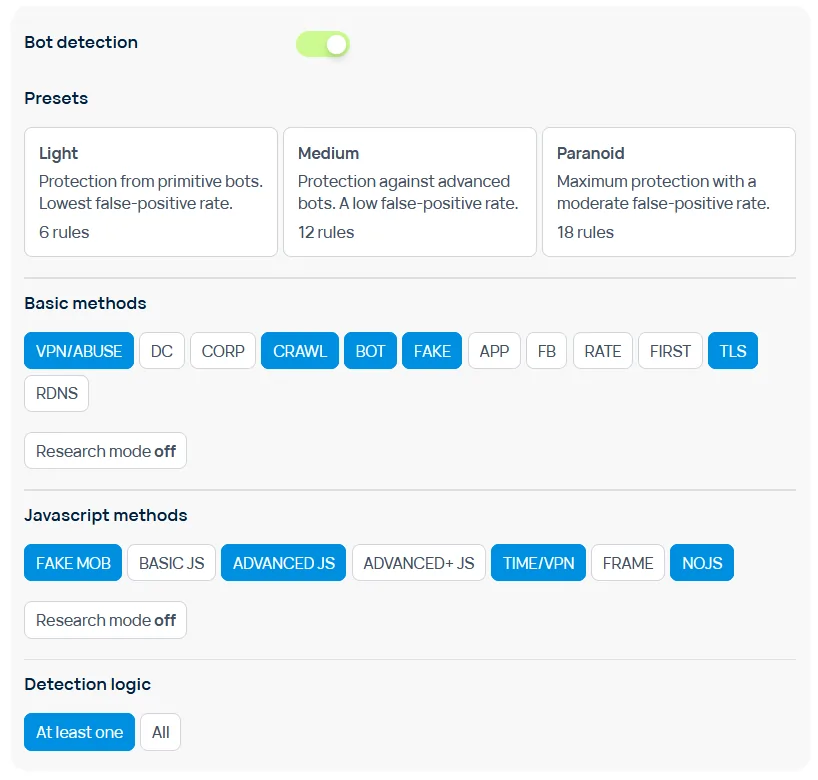The image size is (818, 780).
Task: Turn off the Bot detection switch
Action: pyautogui.click(x=322, y=44)
